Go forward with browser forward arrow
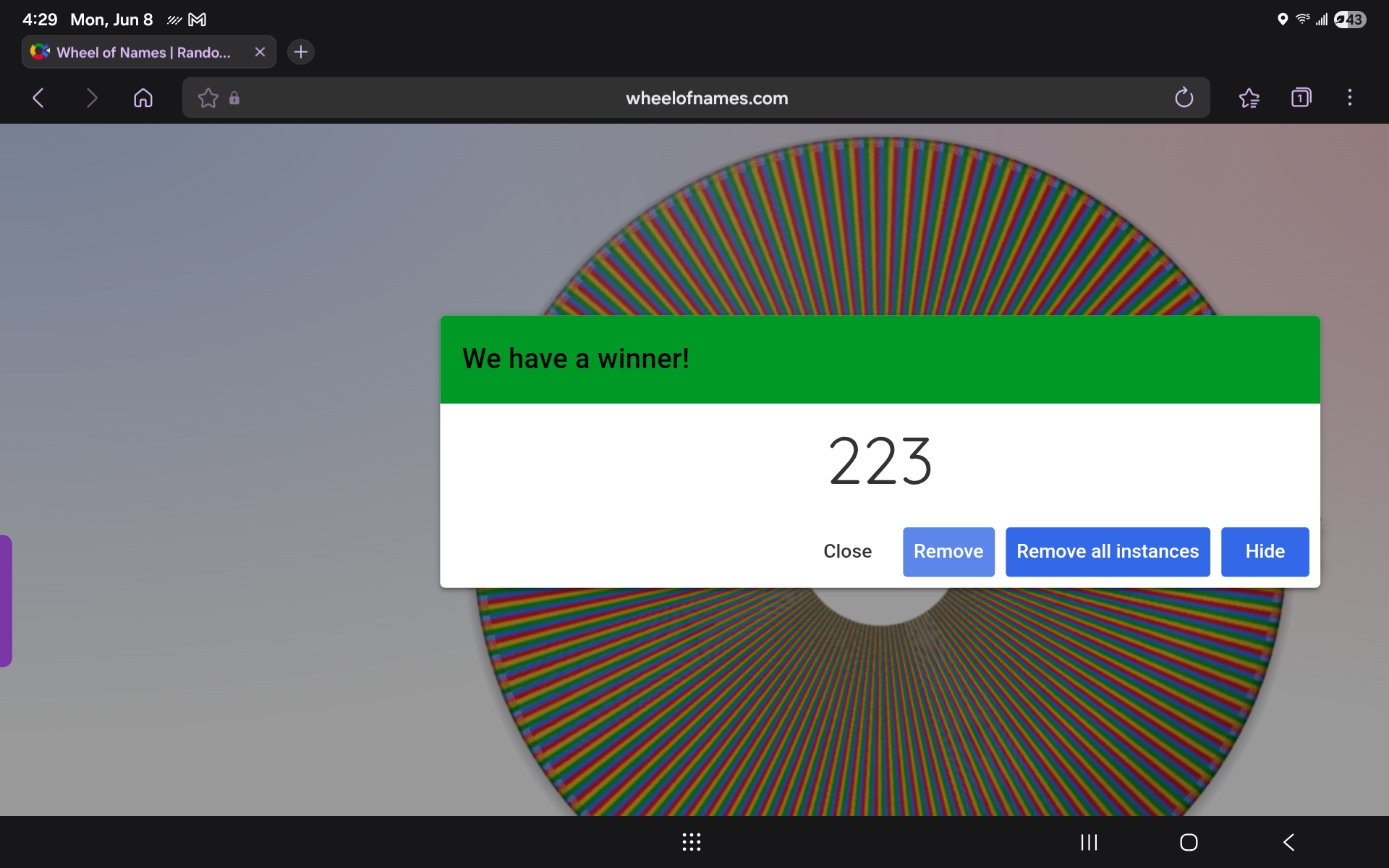 91,98
